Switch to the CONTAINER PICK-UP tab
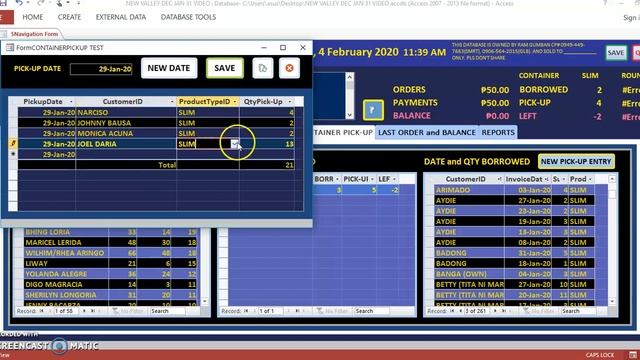Image resolution: width=640 pixels, height=360 pixels. [343, 132]
